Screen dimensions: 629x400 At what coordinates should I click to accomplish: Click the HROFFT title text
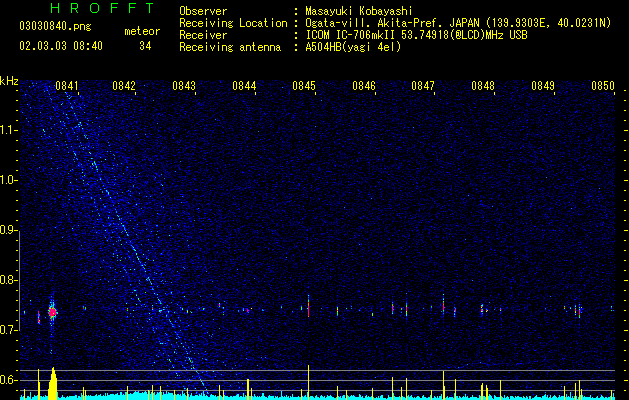pos(102,8)
